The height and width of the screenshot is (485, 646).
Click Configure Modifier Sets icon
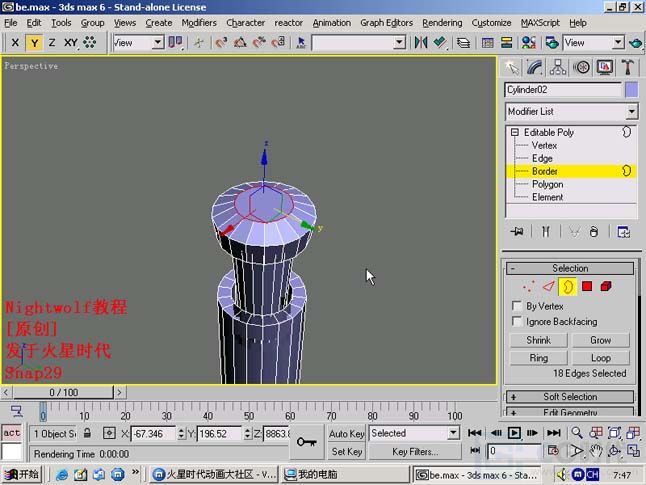[623, 232]
